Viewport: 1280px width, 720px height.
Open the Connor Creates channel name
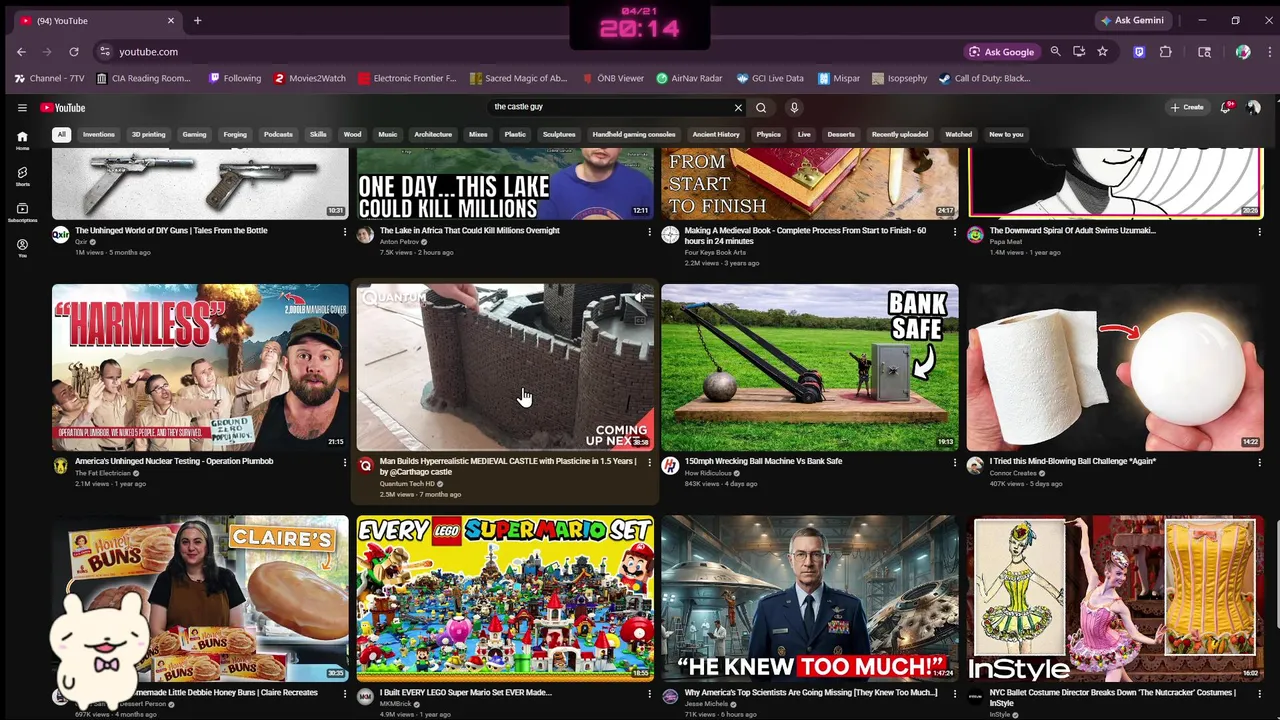pyautogui.click(x=1013, y=473)
